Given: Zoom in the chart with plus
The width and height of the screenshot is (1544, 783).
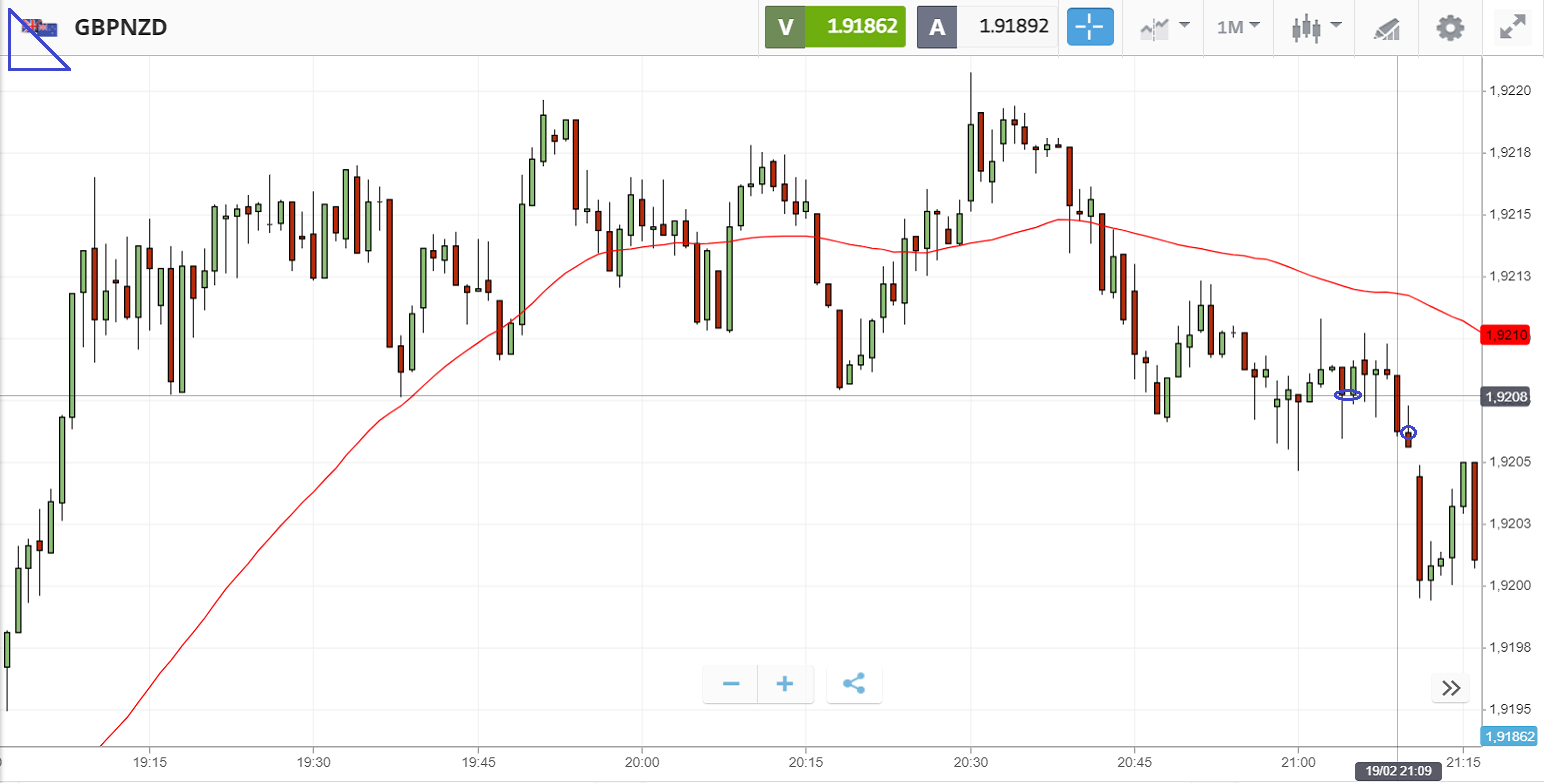Looking at the screenshot, I should [x=785, y=684].
